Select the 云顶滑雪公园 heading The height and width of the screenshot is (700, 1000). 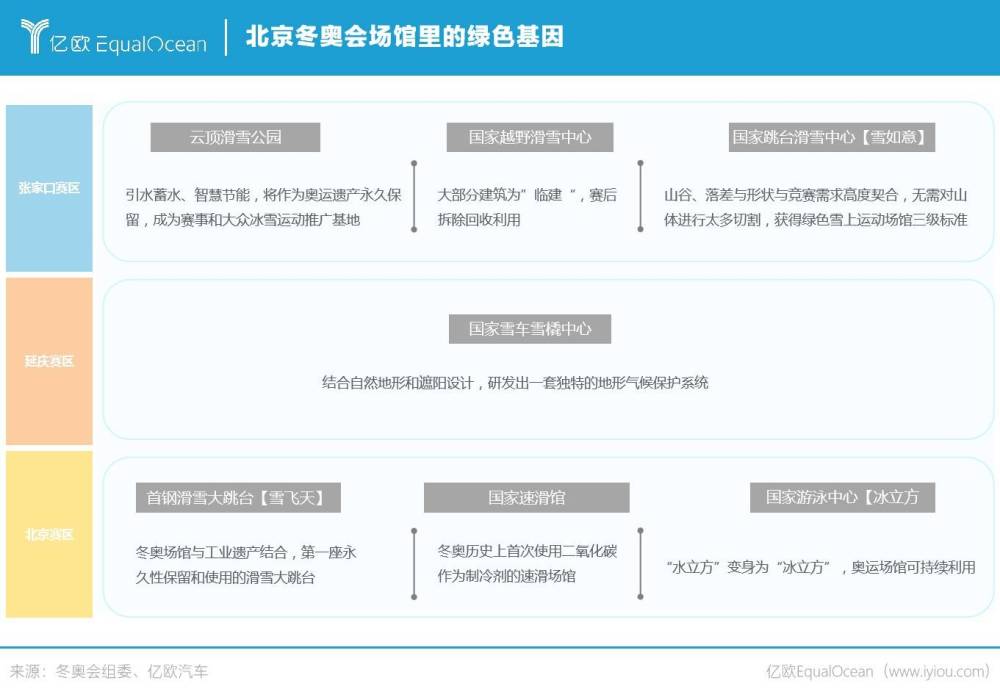click(x=235, y=137)
